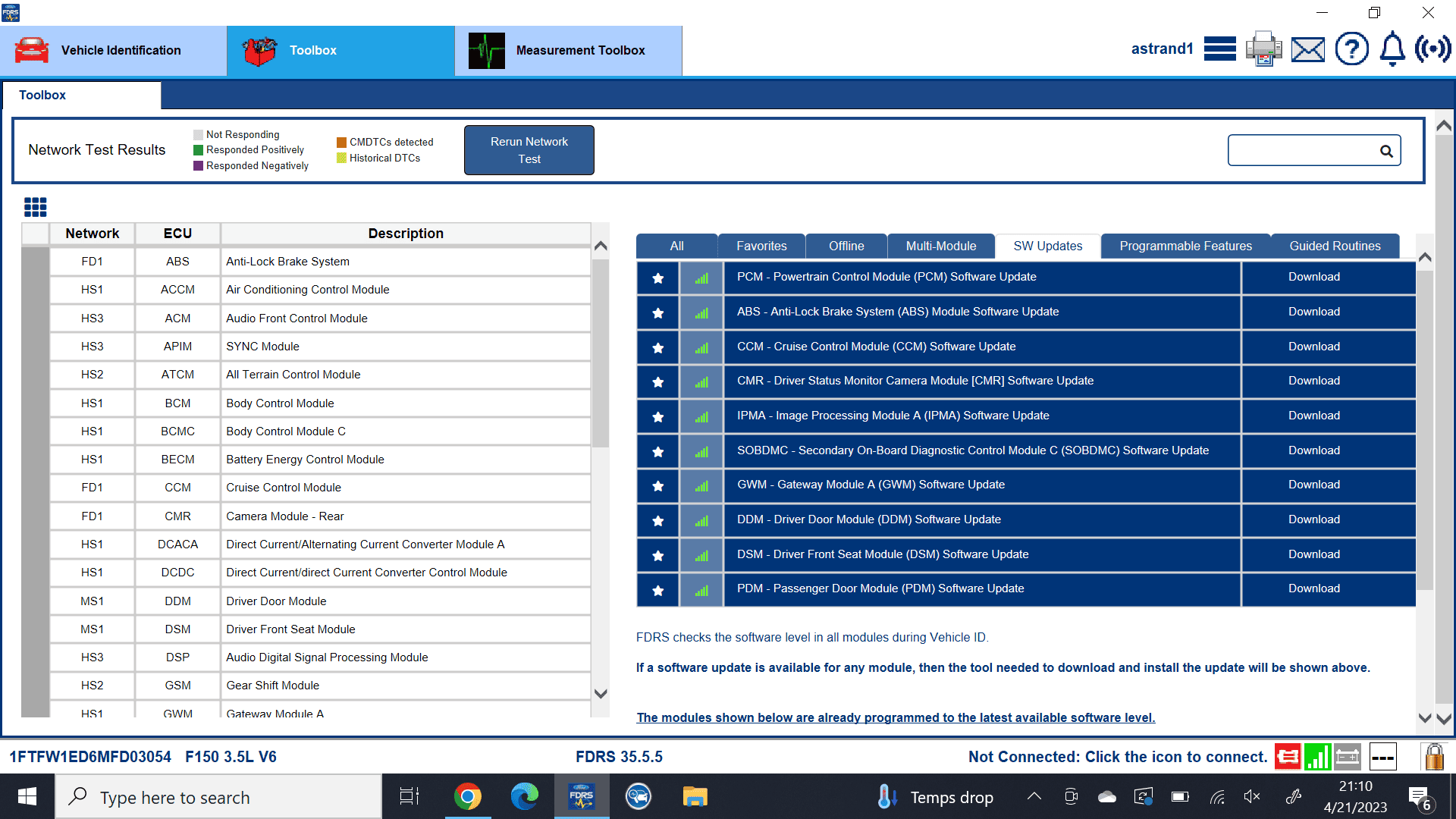Click the help question mark icon
1456x819 pixels.
1351,49
